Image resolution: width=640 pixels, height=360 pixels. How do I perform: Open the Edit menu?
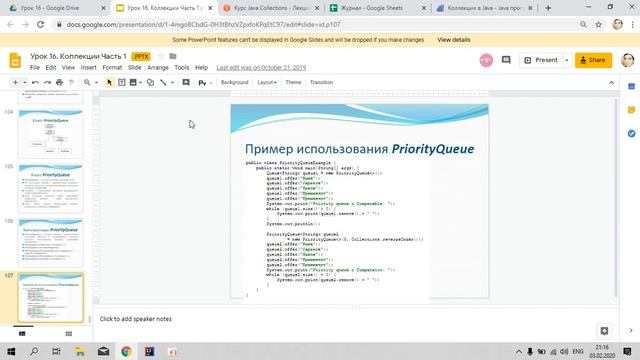pyautogui.click(x=51, y=67)
